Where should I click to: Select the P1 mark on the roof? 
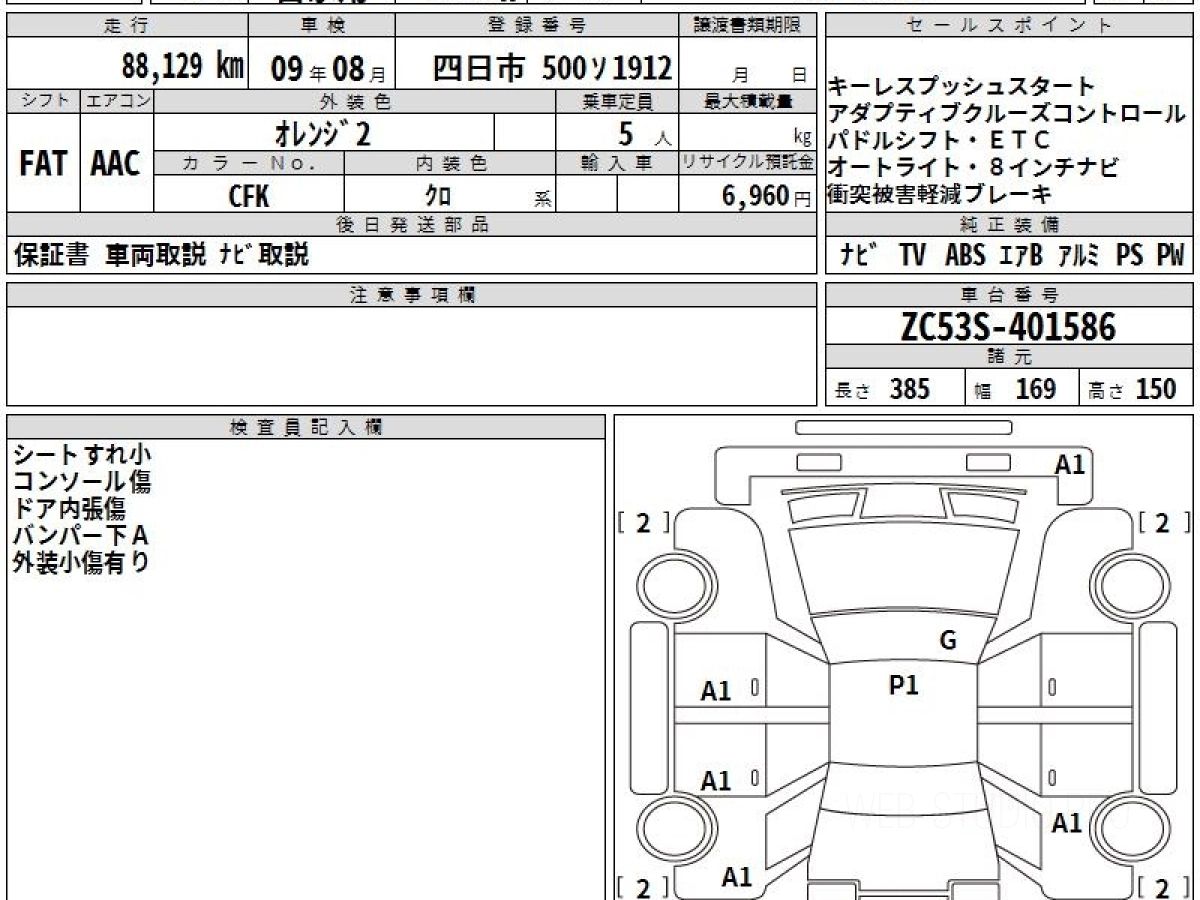coord(904,685)
